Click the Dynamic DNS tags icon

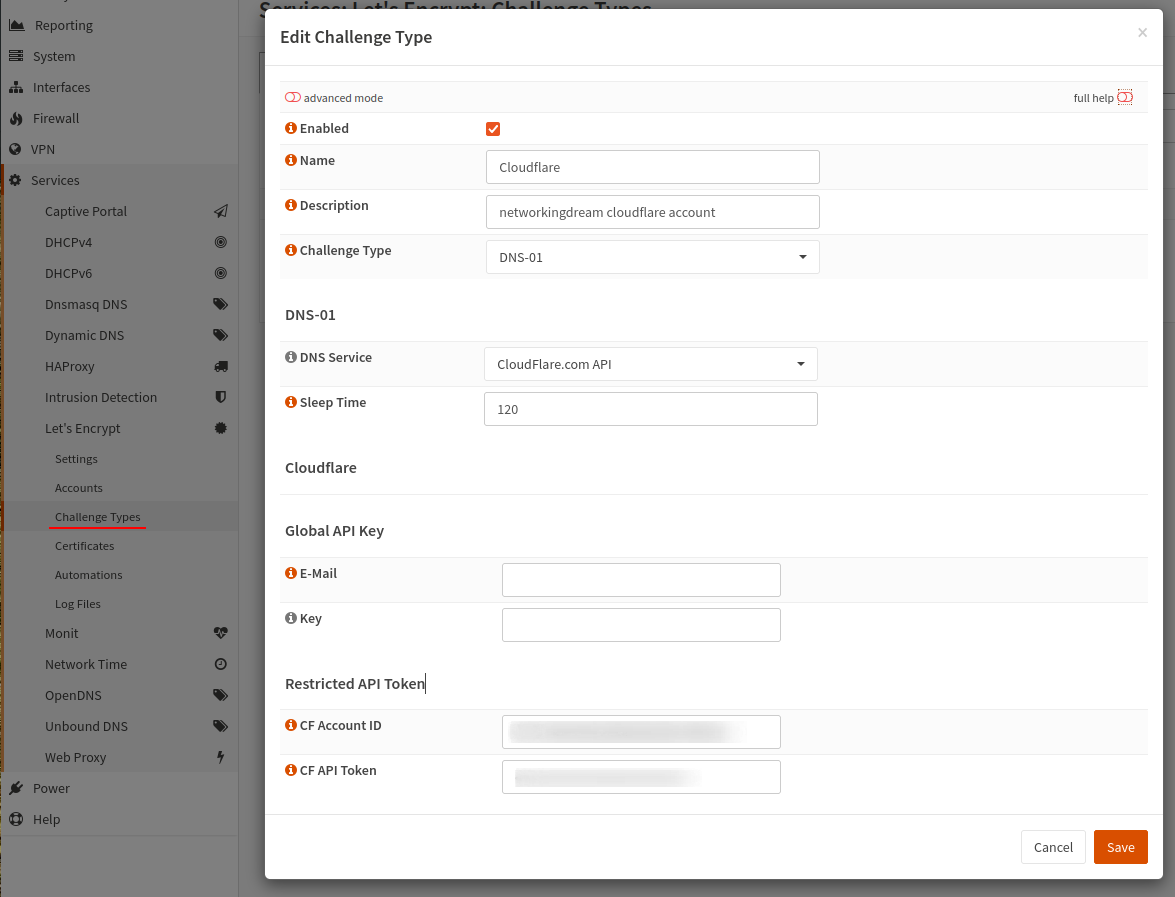220,335
